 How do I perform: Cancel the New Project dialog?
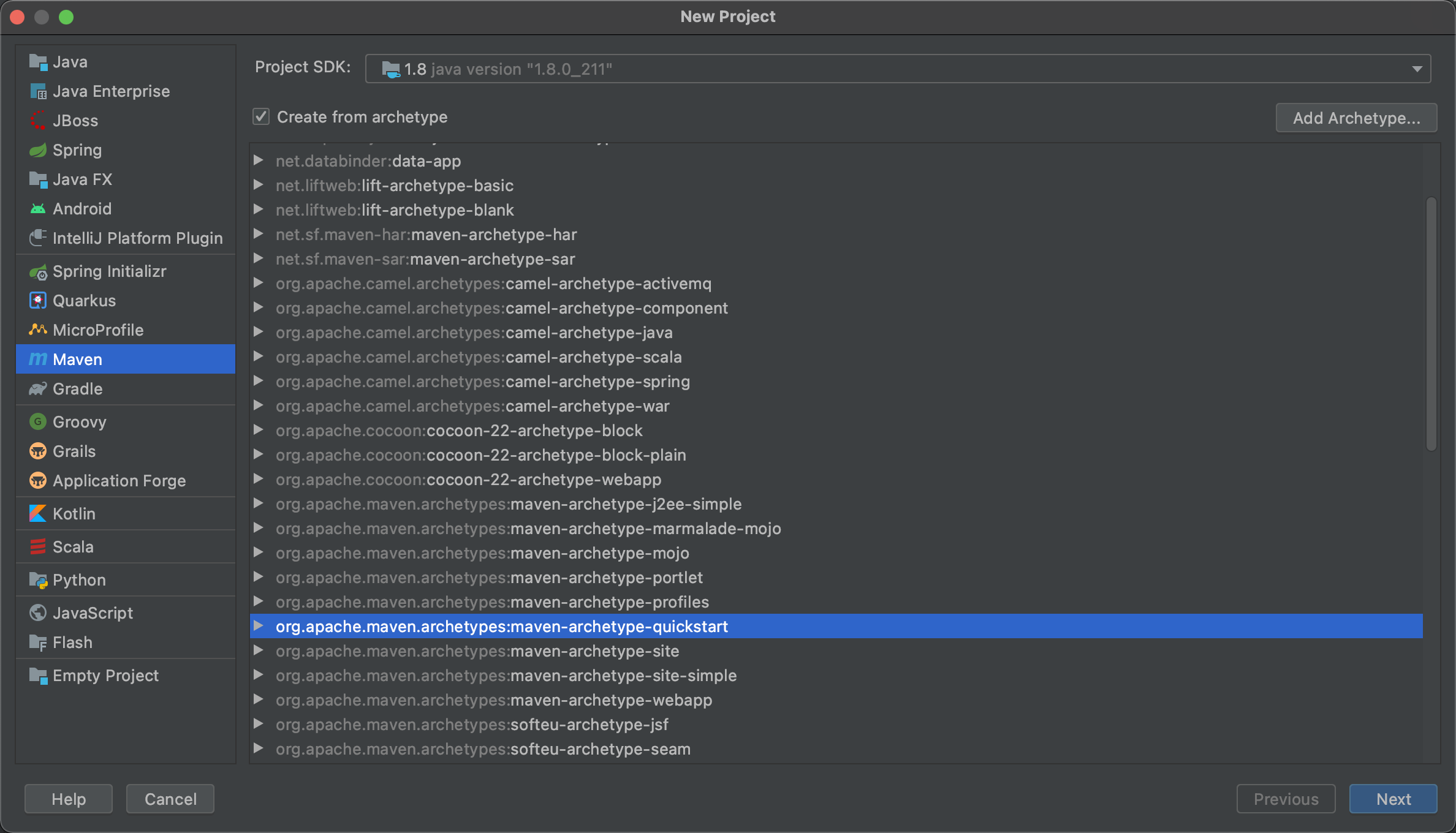coord(170,799)
